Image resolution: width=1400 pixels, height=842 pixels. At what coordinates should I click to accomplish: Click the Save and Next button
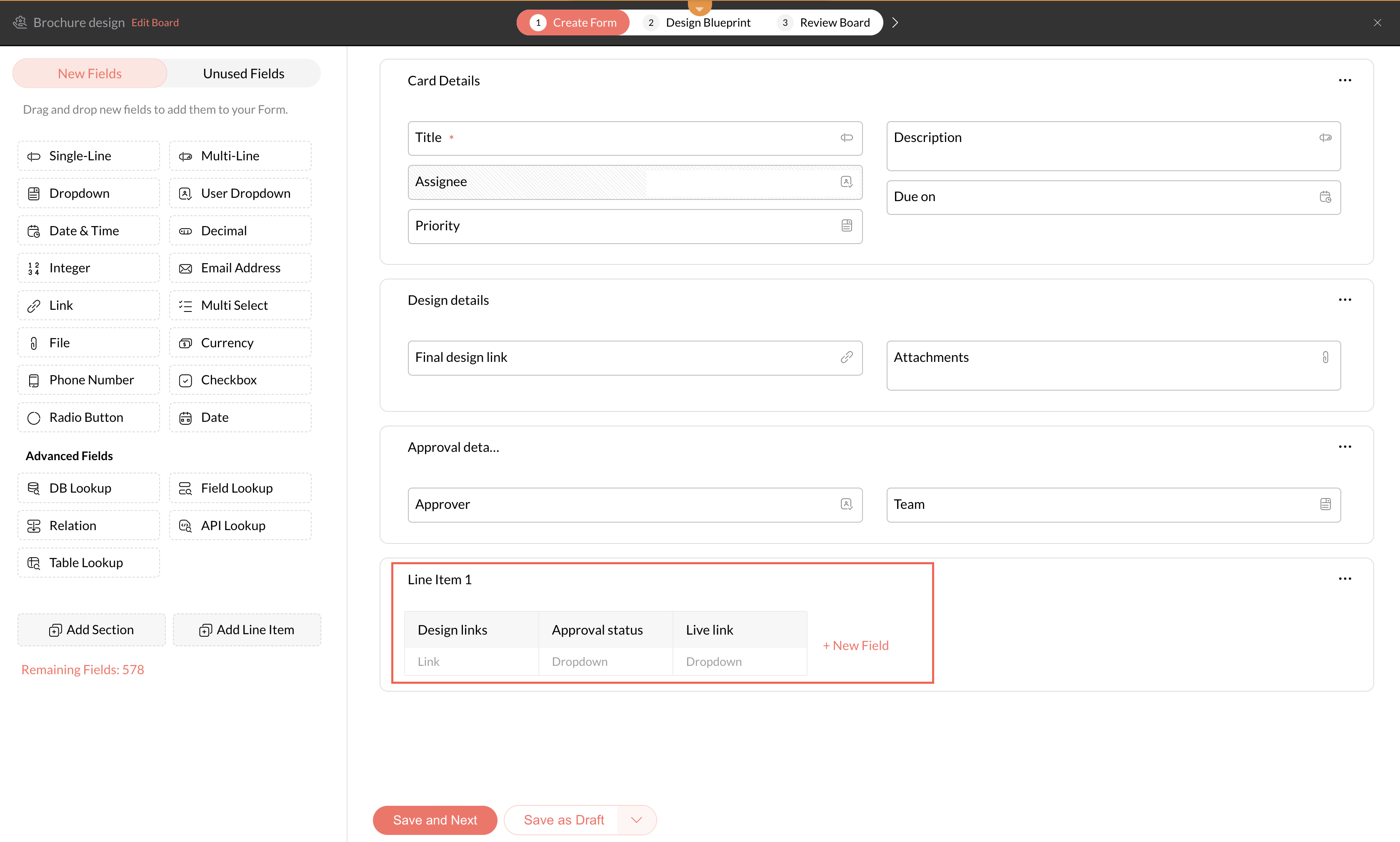(x=435, y=820)
